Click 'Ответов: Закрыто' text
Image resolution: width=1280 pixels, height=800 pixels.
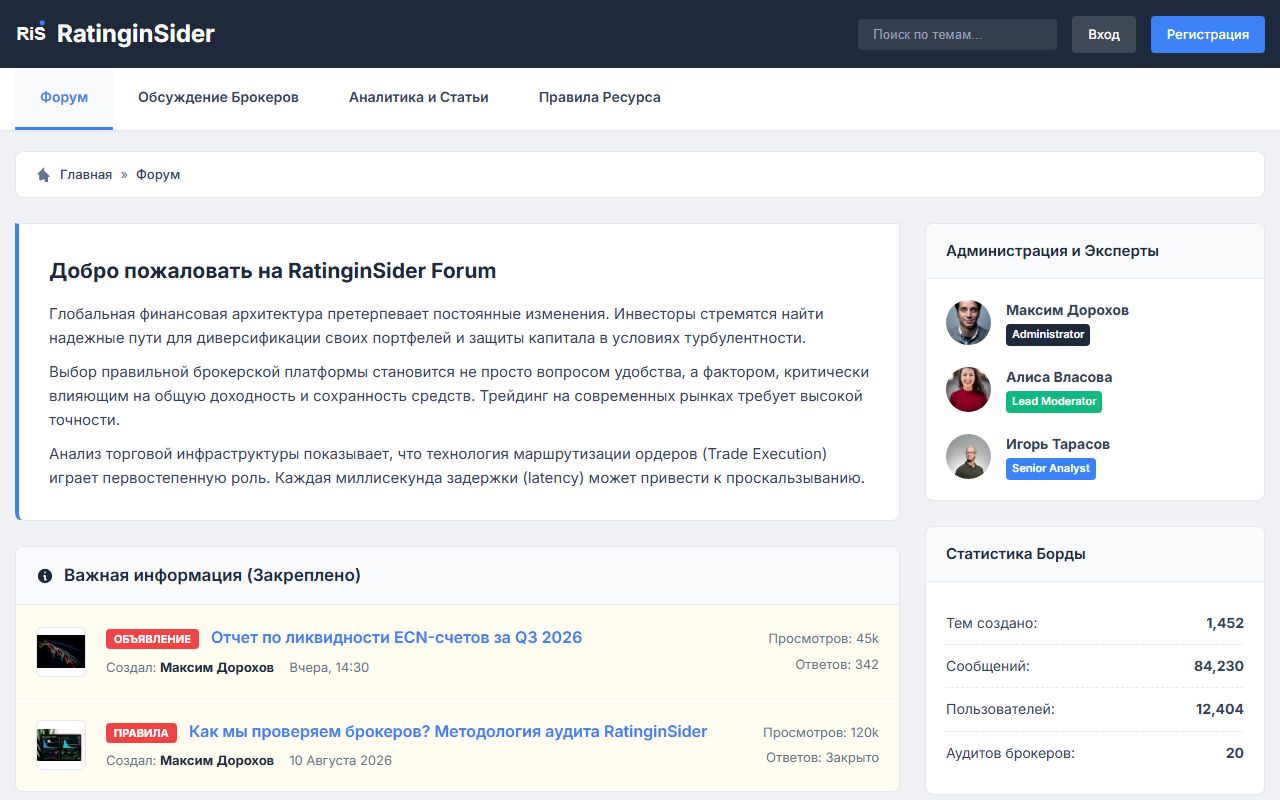coord(823,757)
